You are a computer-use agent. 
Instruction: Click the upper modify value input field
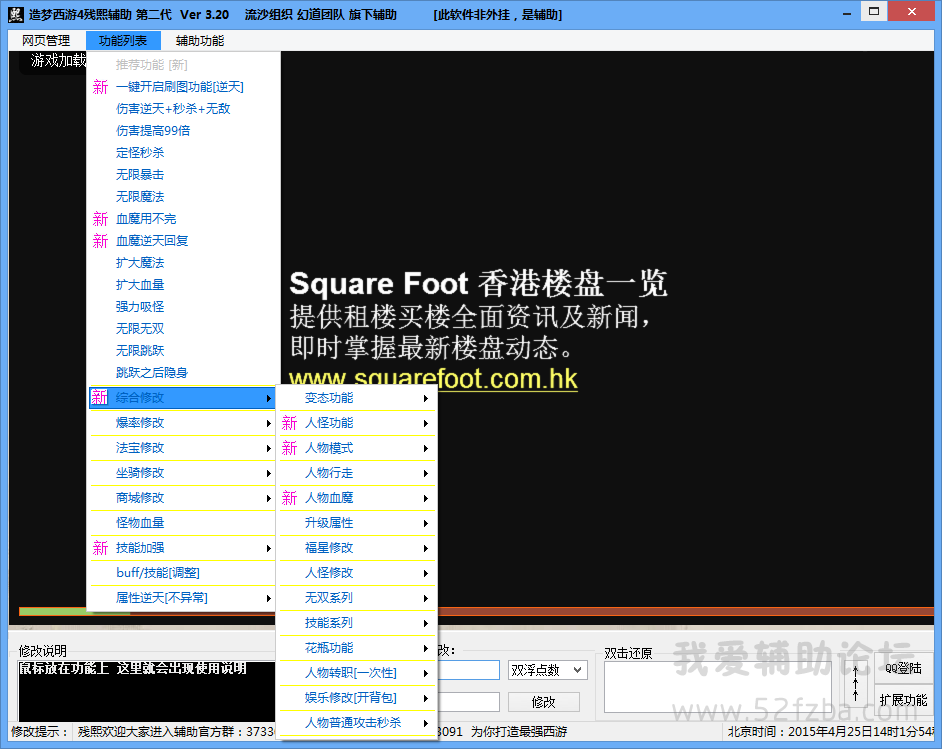(x=469, y=670)
